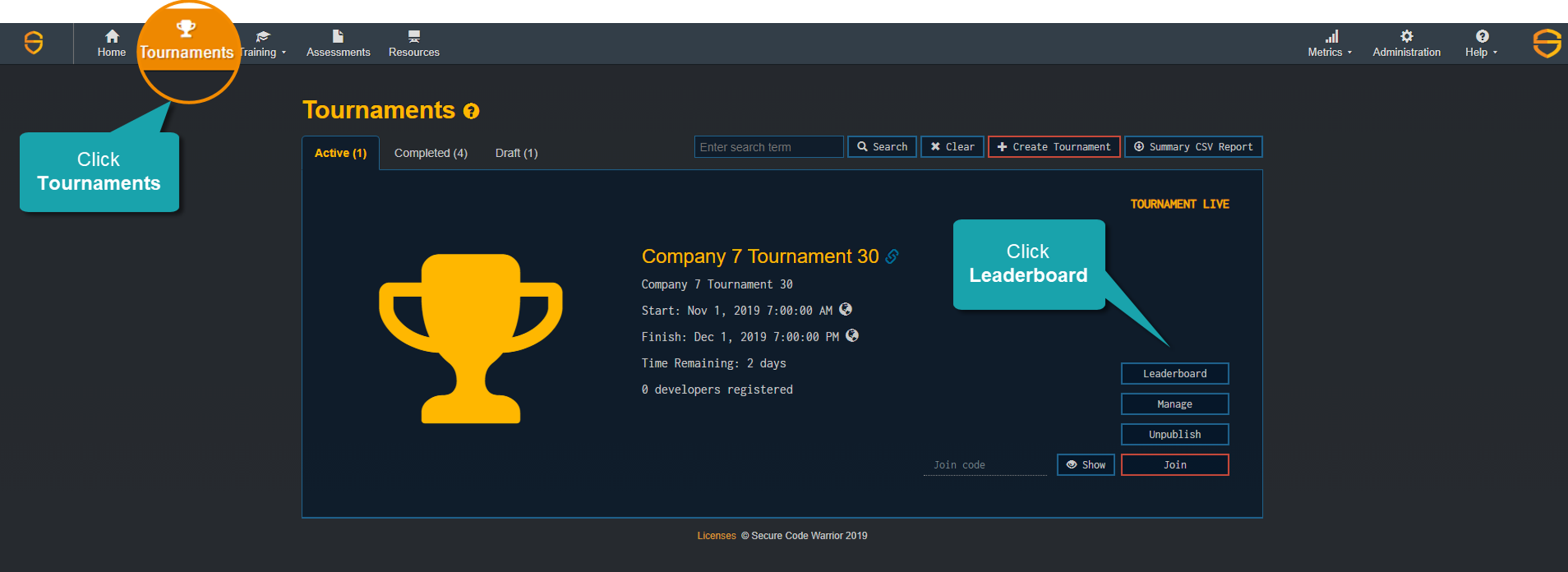
Task: Click the link icon beside Company 7 Tournament 30
Action: tap(892, 256)
